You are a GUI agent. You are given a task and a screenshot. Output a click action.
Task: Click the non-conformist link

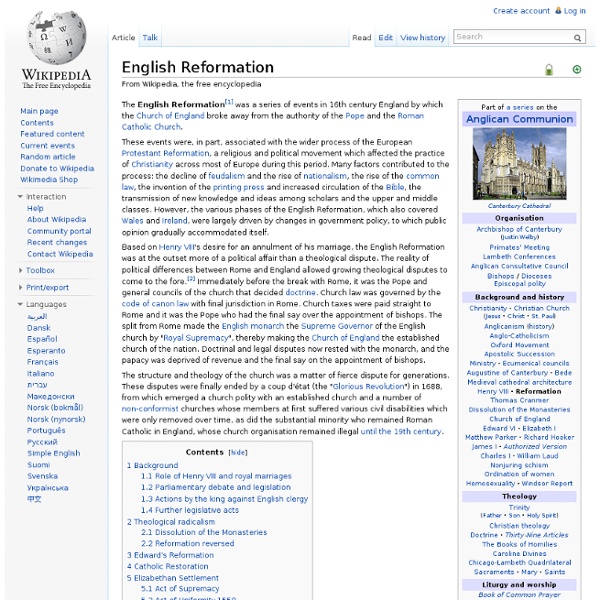(x=150, y=409)
